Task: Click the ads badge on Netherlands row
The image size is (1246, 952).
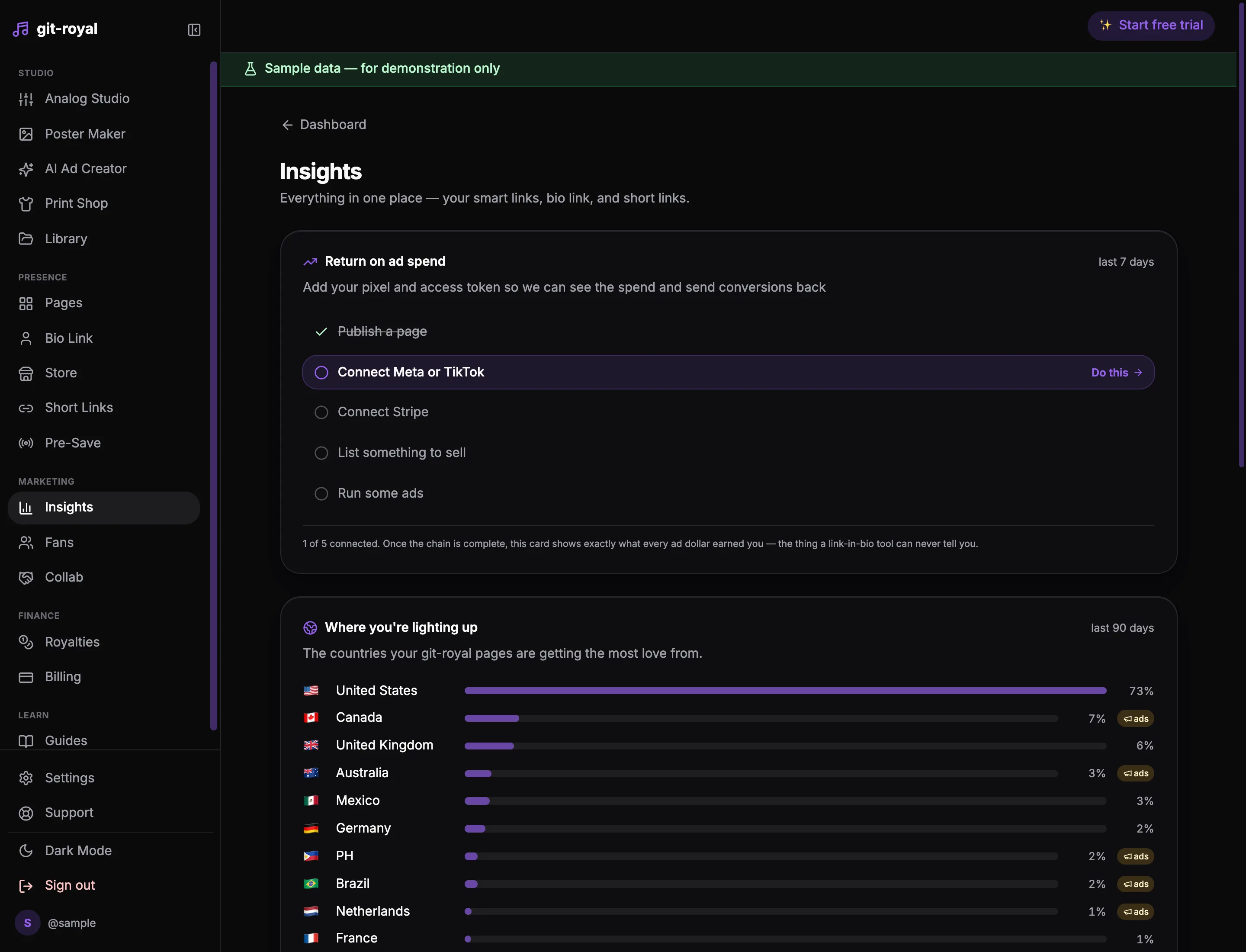Action: (1136, 912)
